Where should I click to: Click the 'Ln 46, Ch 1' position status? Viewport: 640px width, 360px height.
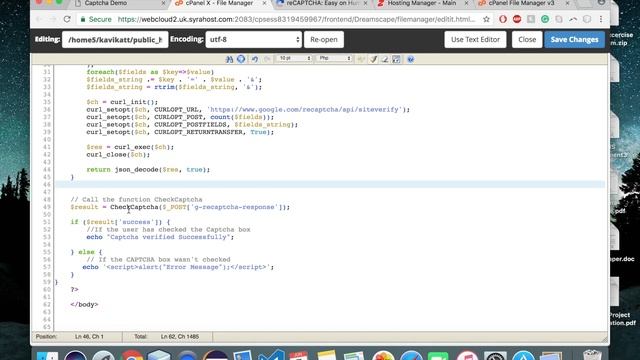point(89,336)
